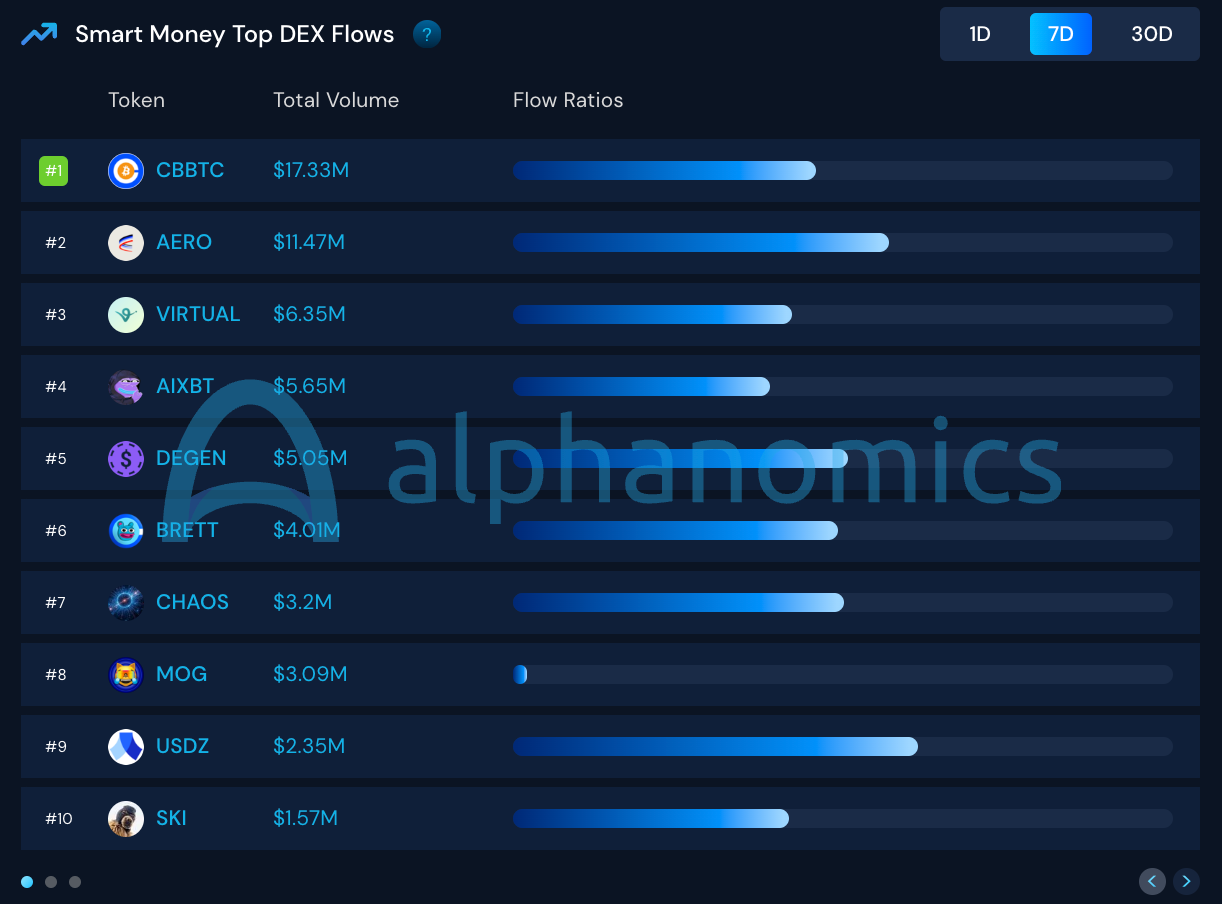Image resolution: width=1222 pixels, height=904 pixels.
Task: Select the first pagination dot
Action: pyautogui.click(x=27, y=882)
